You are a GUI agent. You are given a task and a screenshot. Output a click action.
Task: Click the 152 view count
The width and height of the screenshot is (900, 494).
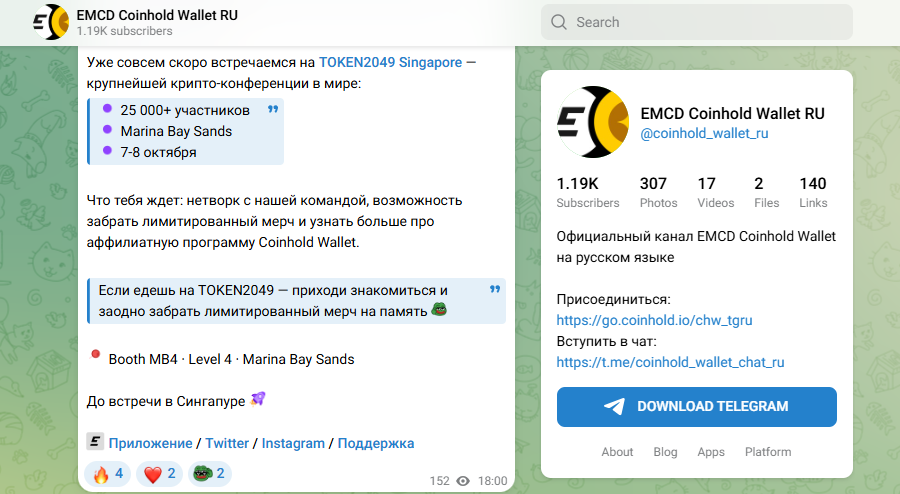[x=440, y=481]
